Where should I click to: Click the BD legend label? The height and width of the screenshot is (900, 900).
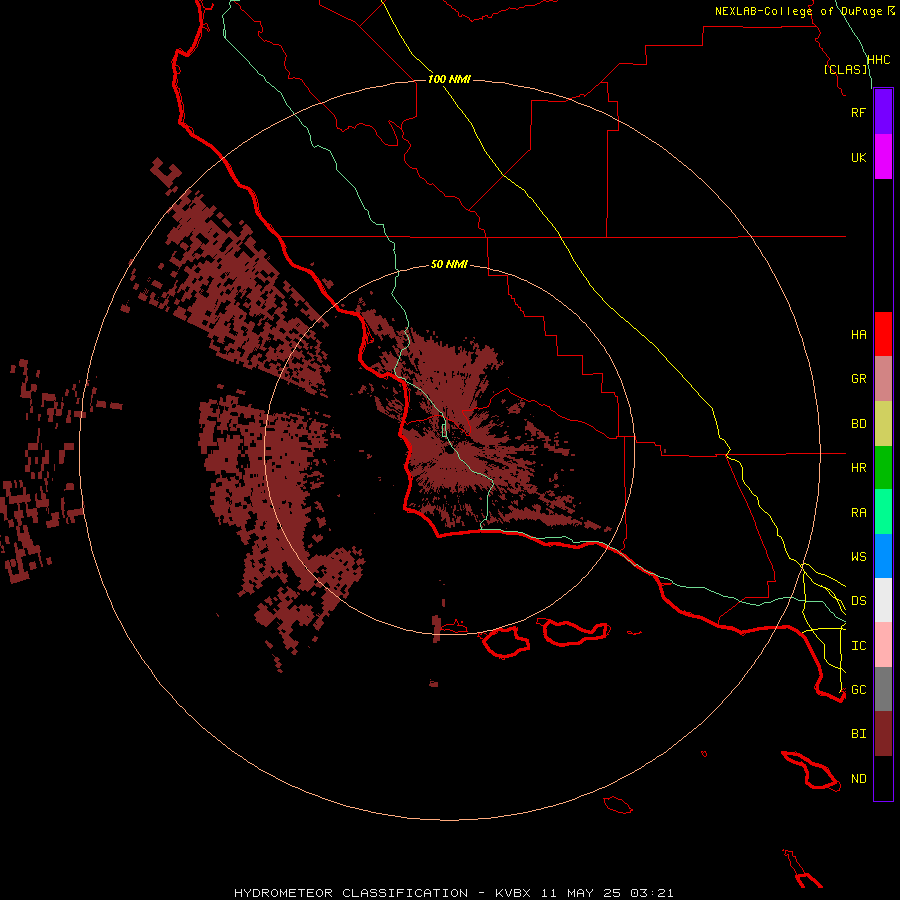(x=858, y=424)
